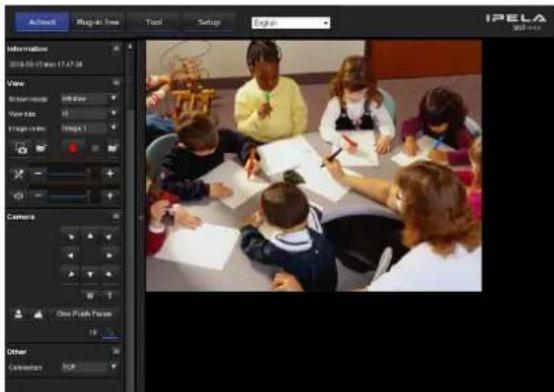
Task: Zoom in with the T button
Action: [110, 296]
